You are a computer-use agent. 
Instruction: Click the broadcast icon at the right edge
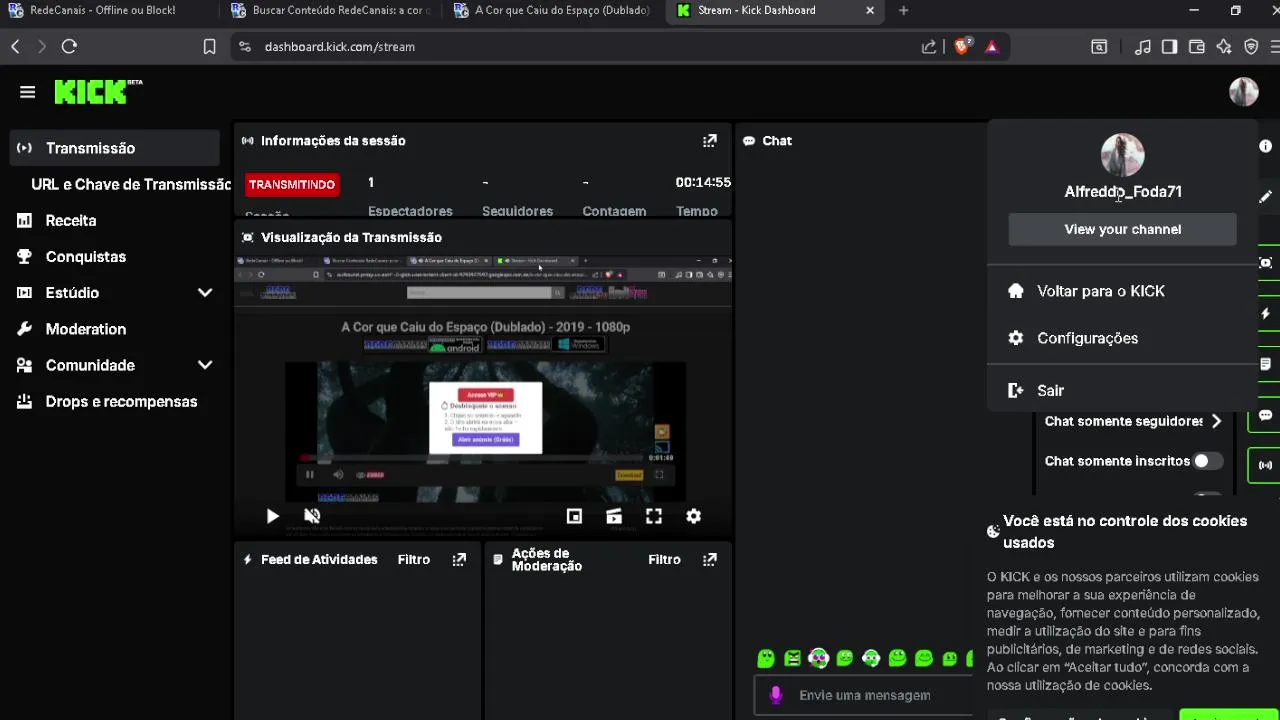[x=1266, y=465]
